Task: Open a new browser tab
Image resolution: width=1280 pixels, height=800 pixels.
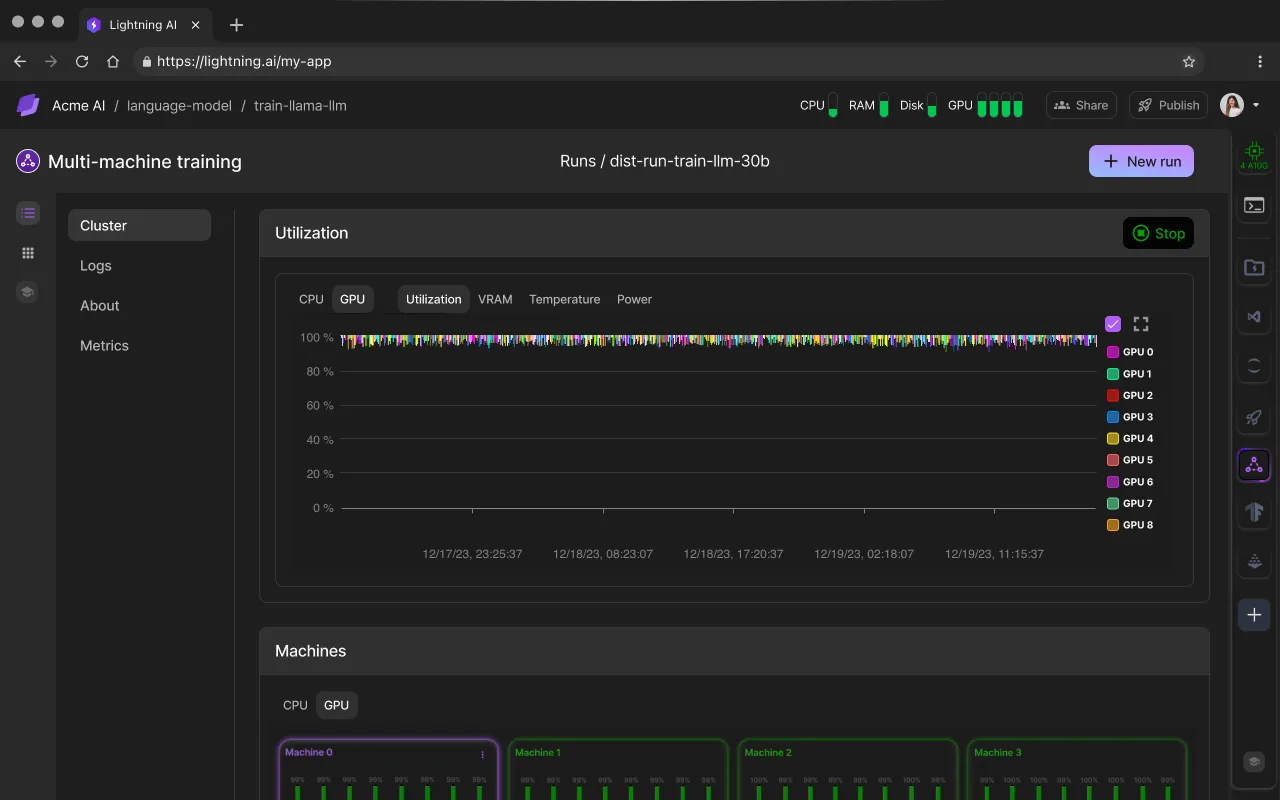Action: (x=236, y=25)
